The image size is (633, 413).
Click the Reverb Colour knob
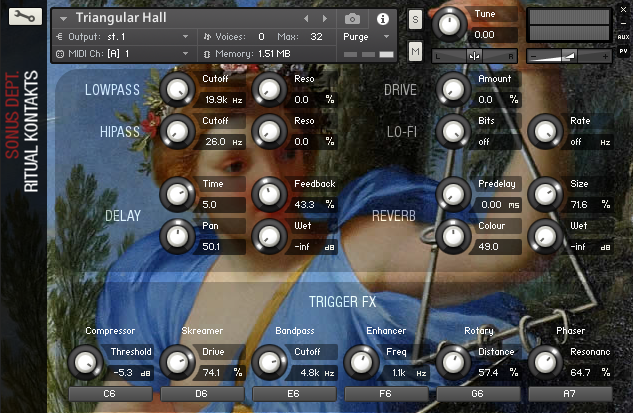(453, 237)
